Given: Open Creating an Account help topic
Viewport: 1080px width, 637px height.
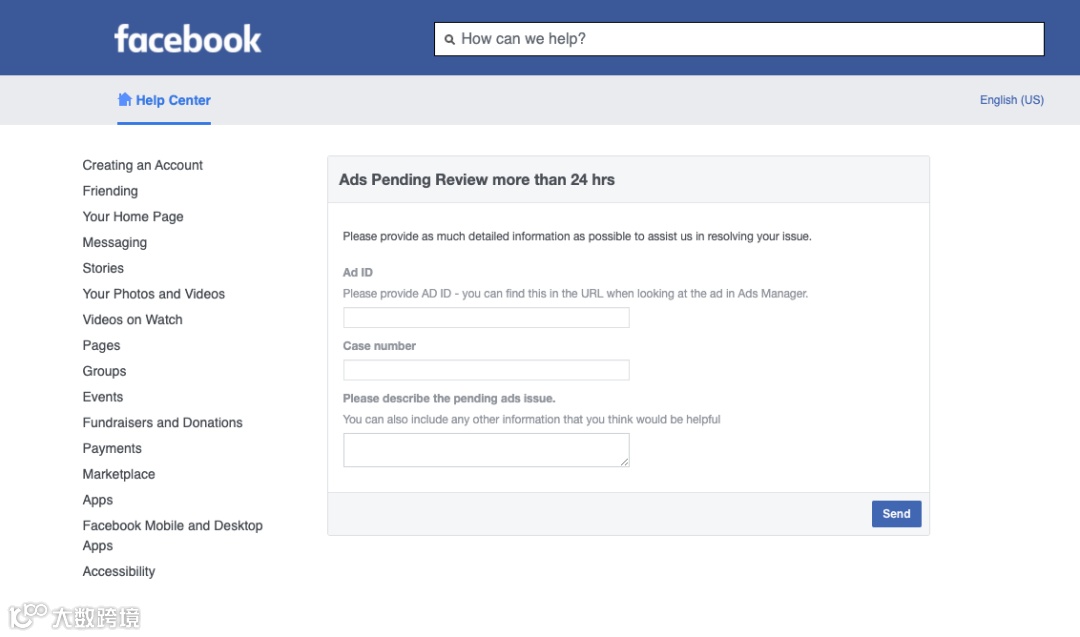Looking at the screenshot, I should [143, 165].
